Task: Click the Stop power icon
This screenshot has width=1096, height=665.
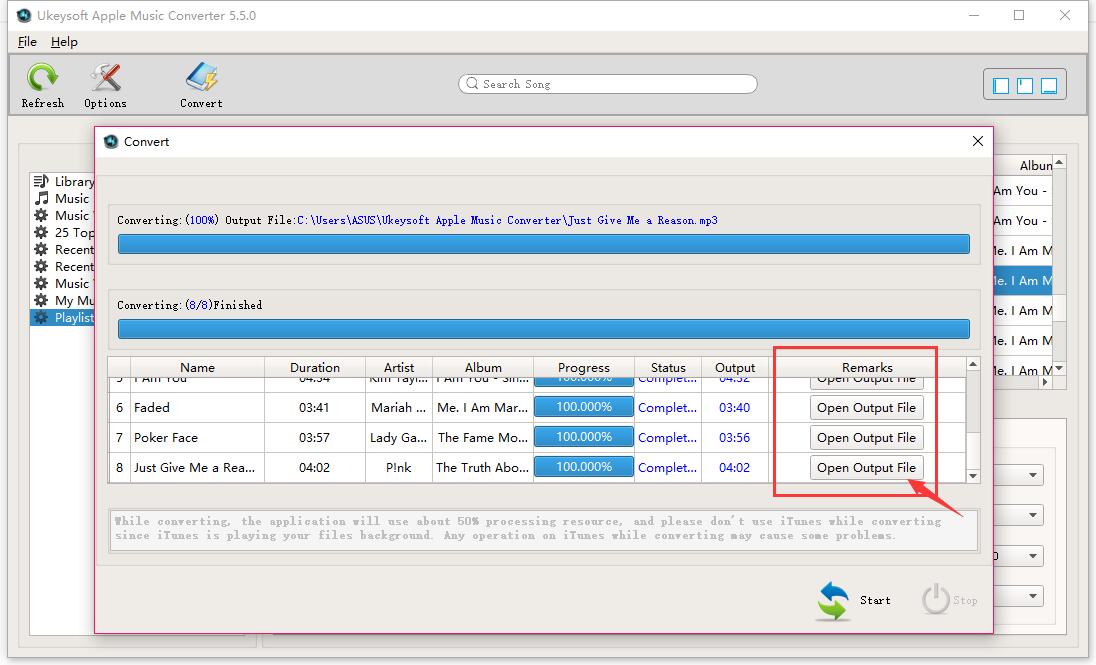Action: pos(936,599)
